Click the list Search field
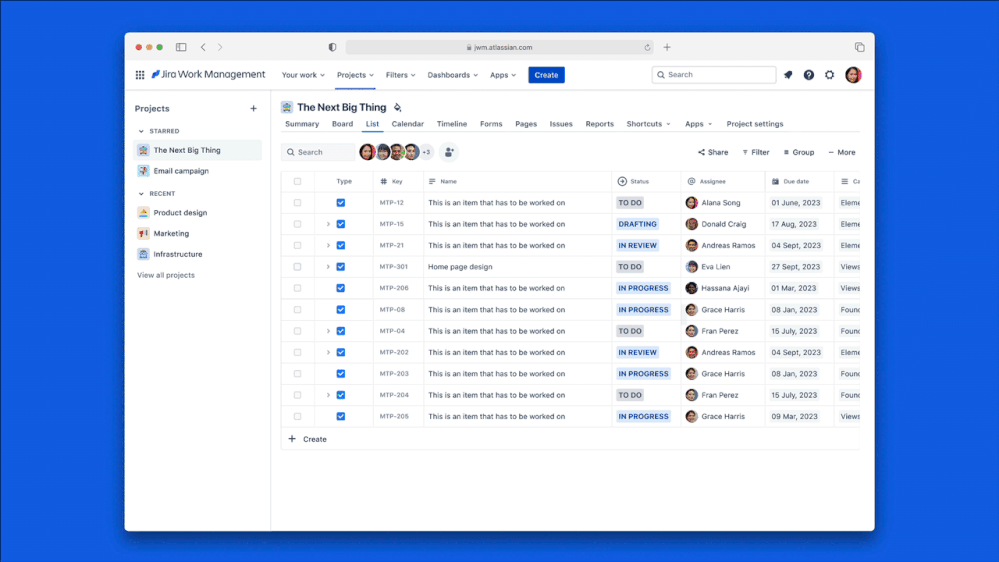This screenshot has height=562, width=999. tap(318, 152)
